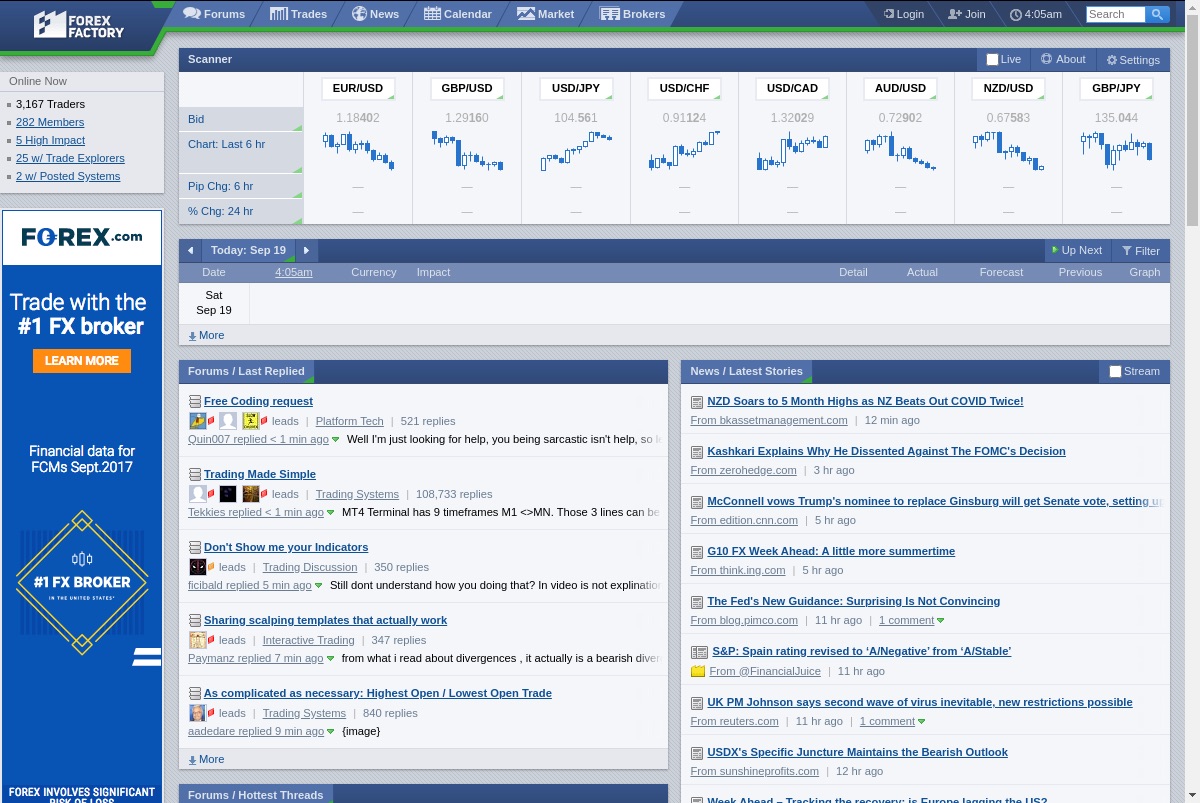This screenshot has height=803, width=1200.
Task: Click the Join link
Action: [x=967, y=14]
